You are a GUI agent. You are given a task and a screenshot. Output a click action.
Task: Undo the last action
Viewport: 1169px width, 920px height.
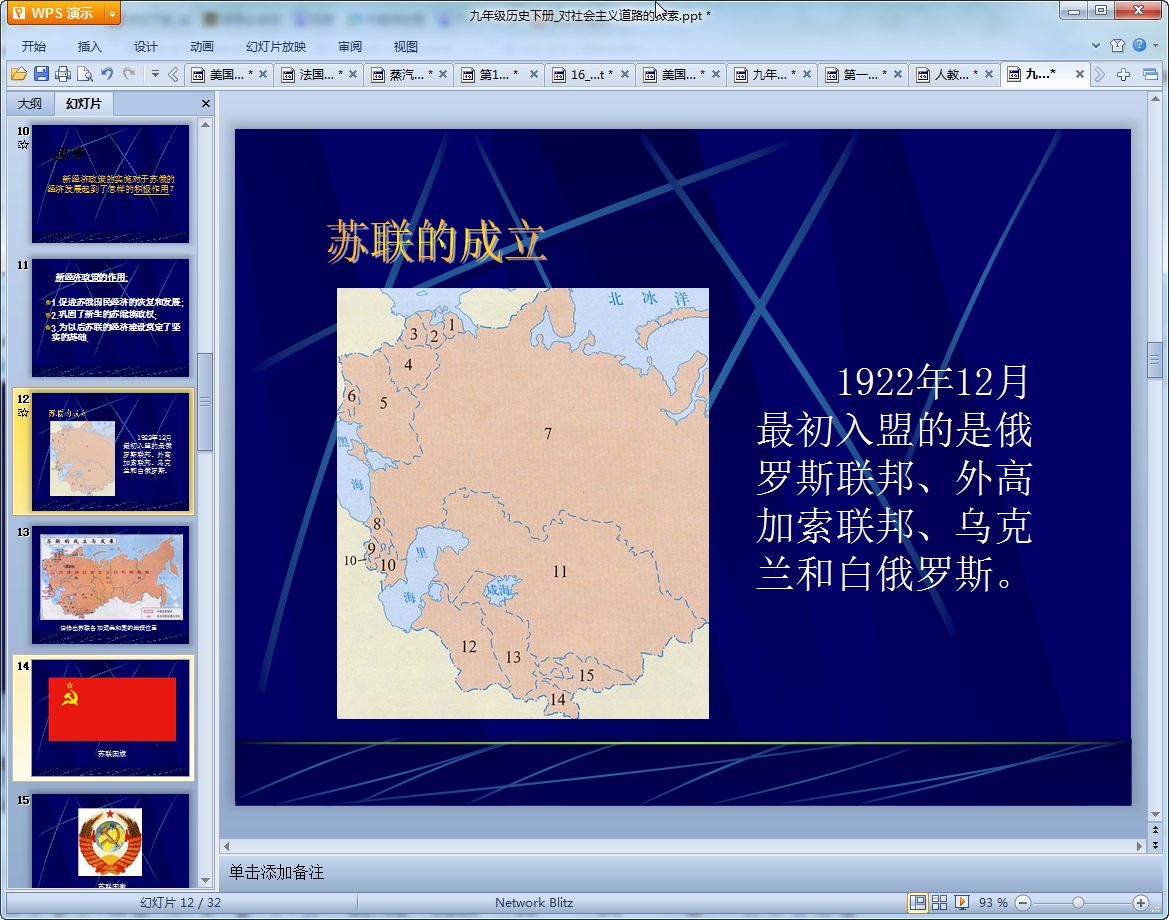(107, 73)
